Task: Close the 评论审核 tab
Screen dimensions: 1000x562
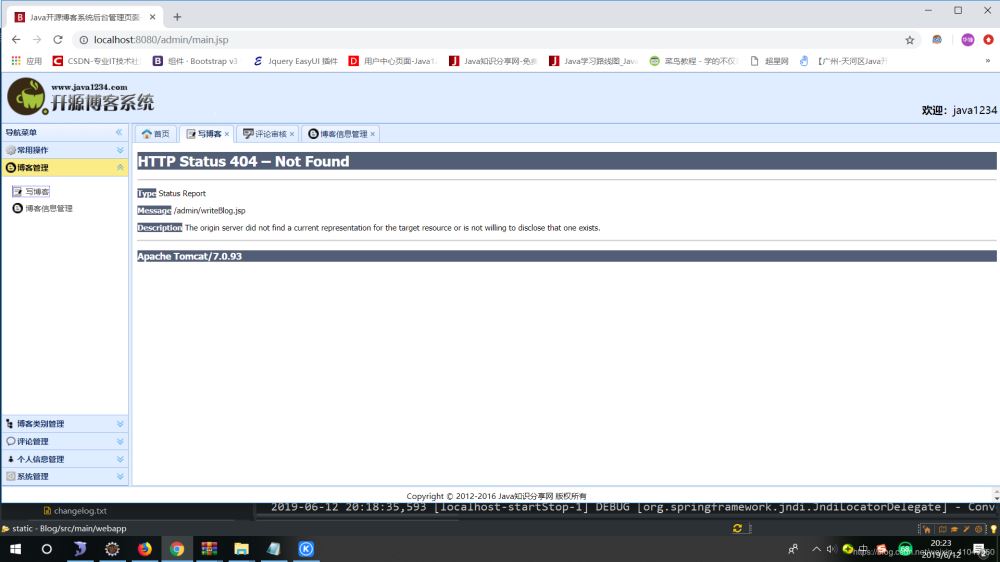Action: tap(292, 134)
